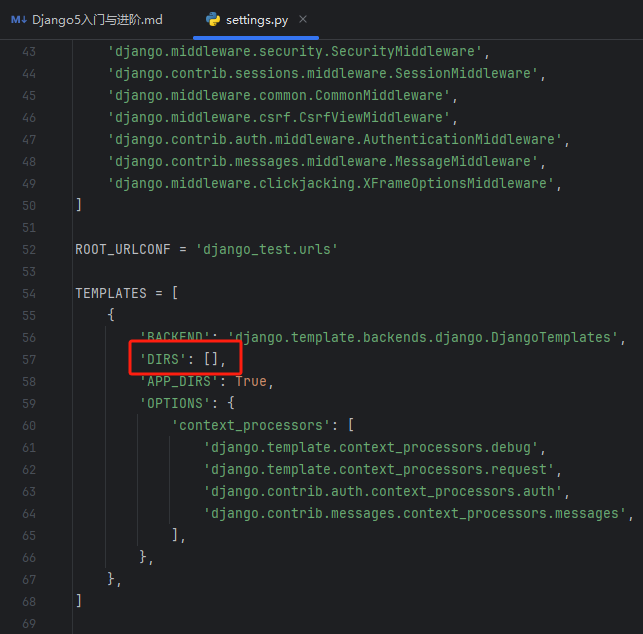Click the True value after APP_DIRS
The height and width of the screenshot is (634, 643).
(x=251, y=381)
